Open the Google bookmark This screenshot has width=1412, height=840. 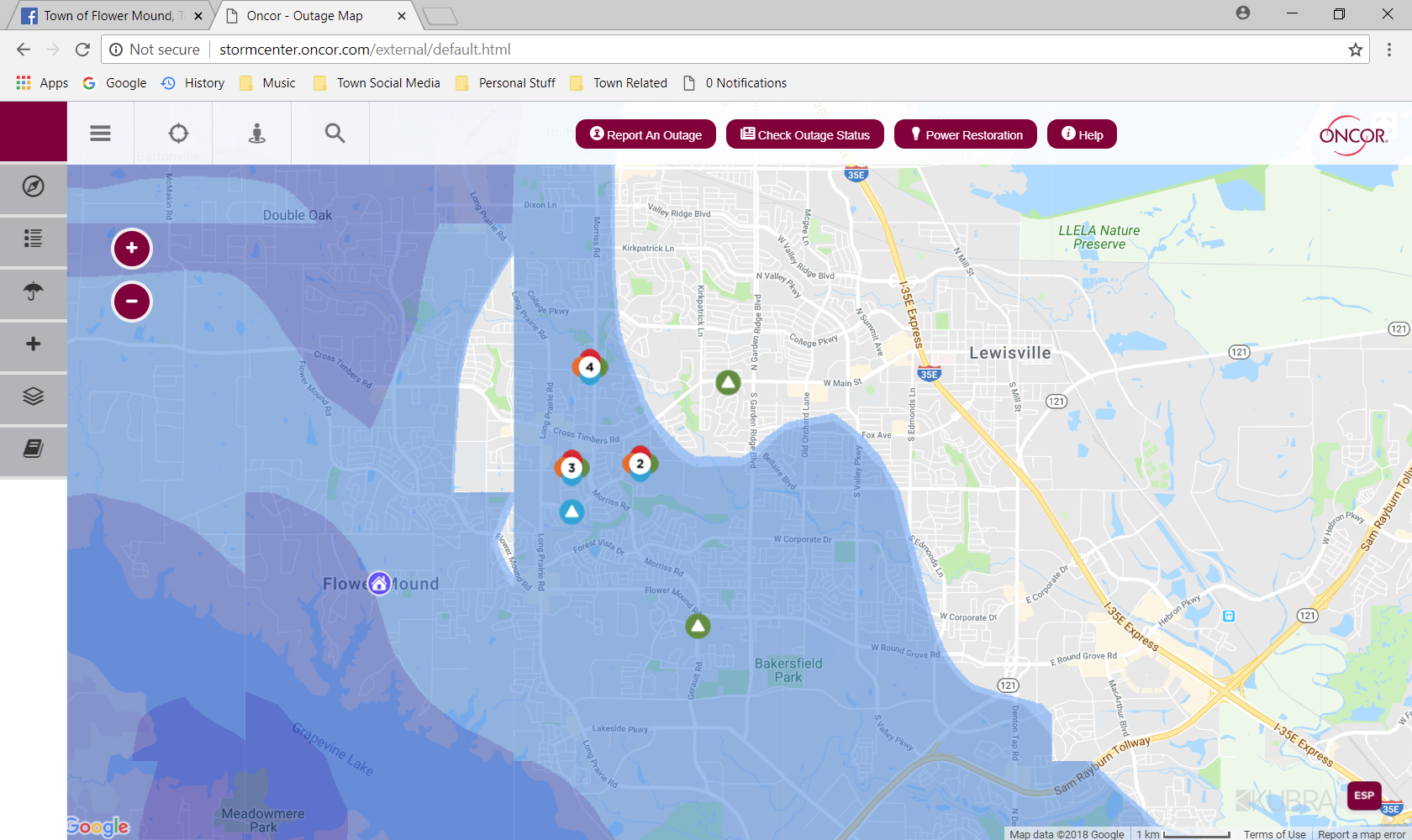pos(115,83)
